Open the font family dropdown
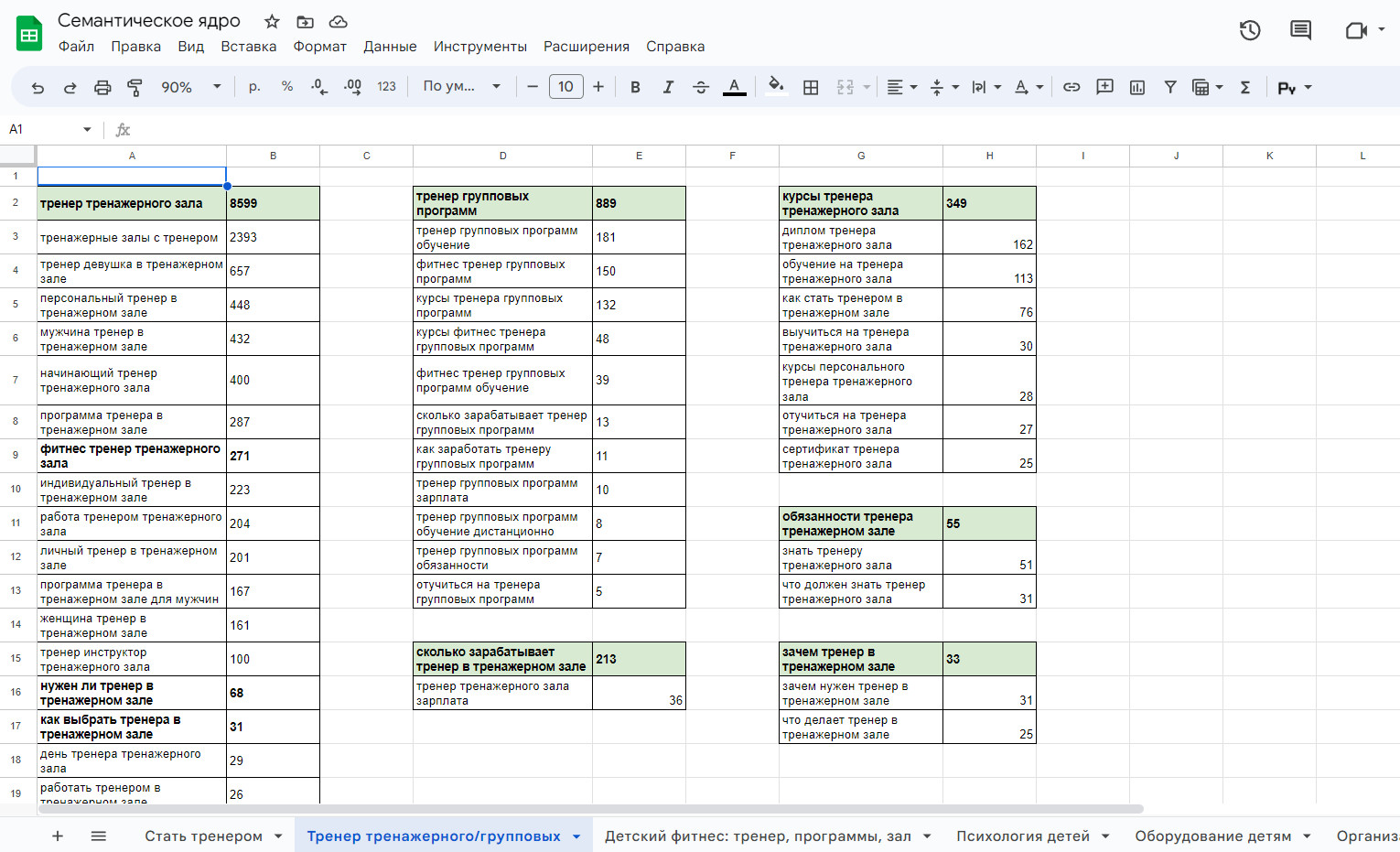This screenshot has width=1400, height=852. pyautogui.click(x=461, y=87)
